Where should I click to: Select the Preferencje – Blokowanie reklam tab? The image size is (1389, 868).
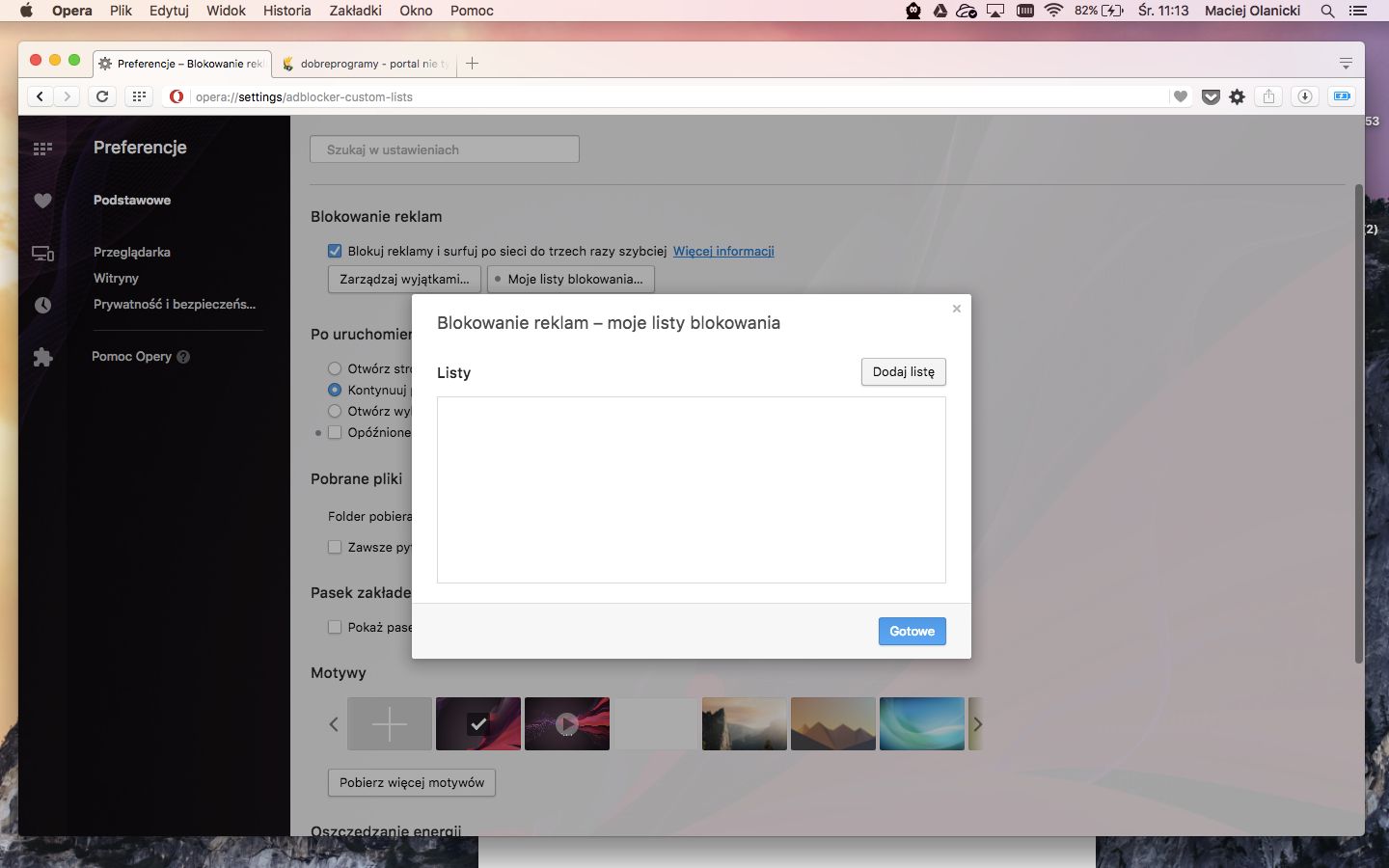(182, 64)
